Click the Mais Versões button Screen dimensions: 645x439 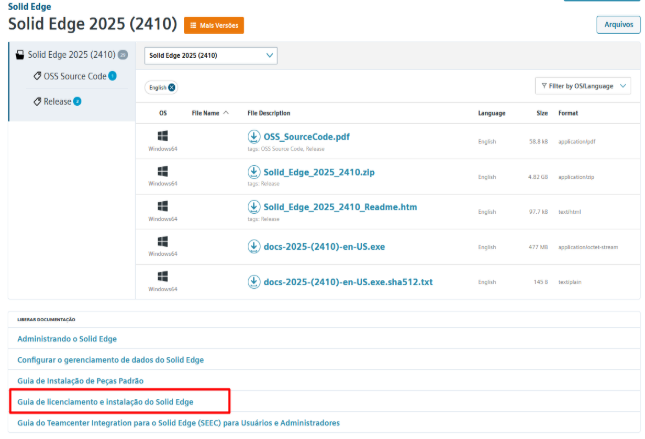tap(214, 24)
